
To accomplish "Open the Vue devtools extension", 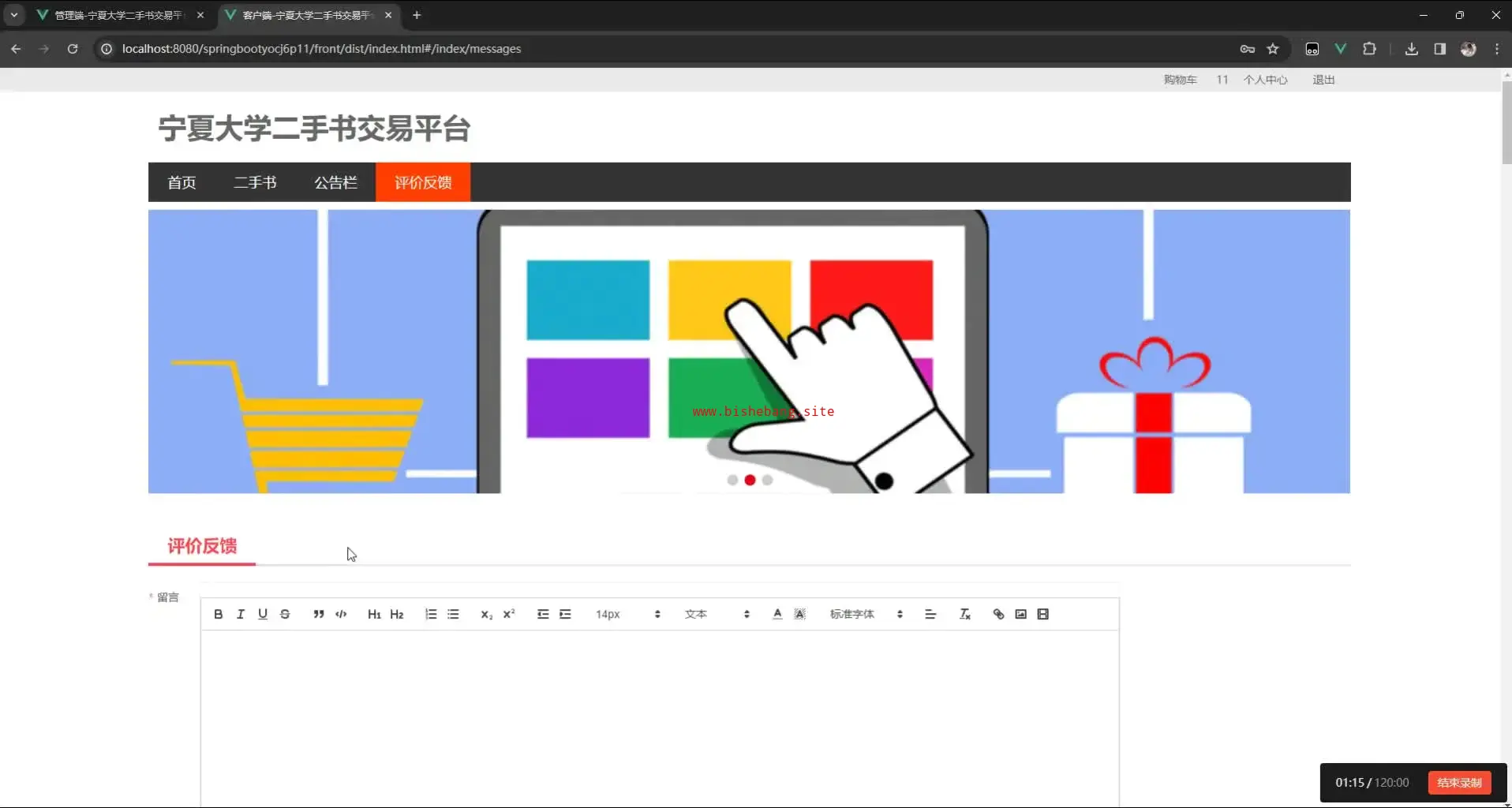I will (x=1340, y=49).
